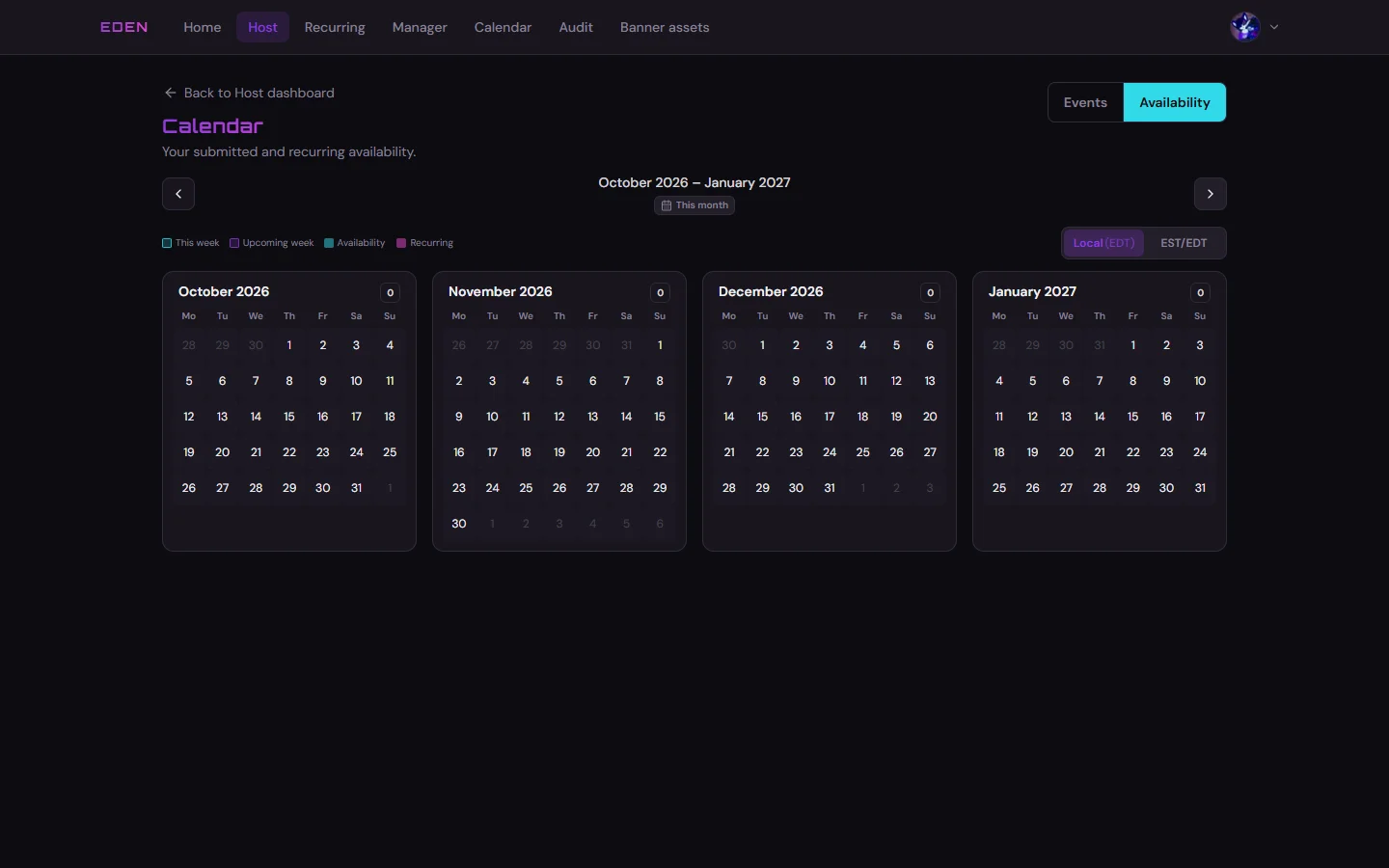Image resolution: width=1389 pixels, height=868 pixels.
Task: Open the user avatar menu
Action: (x=1245, y=27)
